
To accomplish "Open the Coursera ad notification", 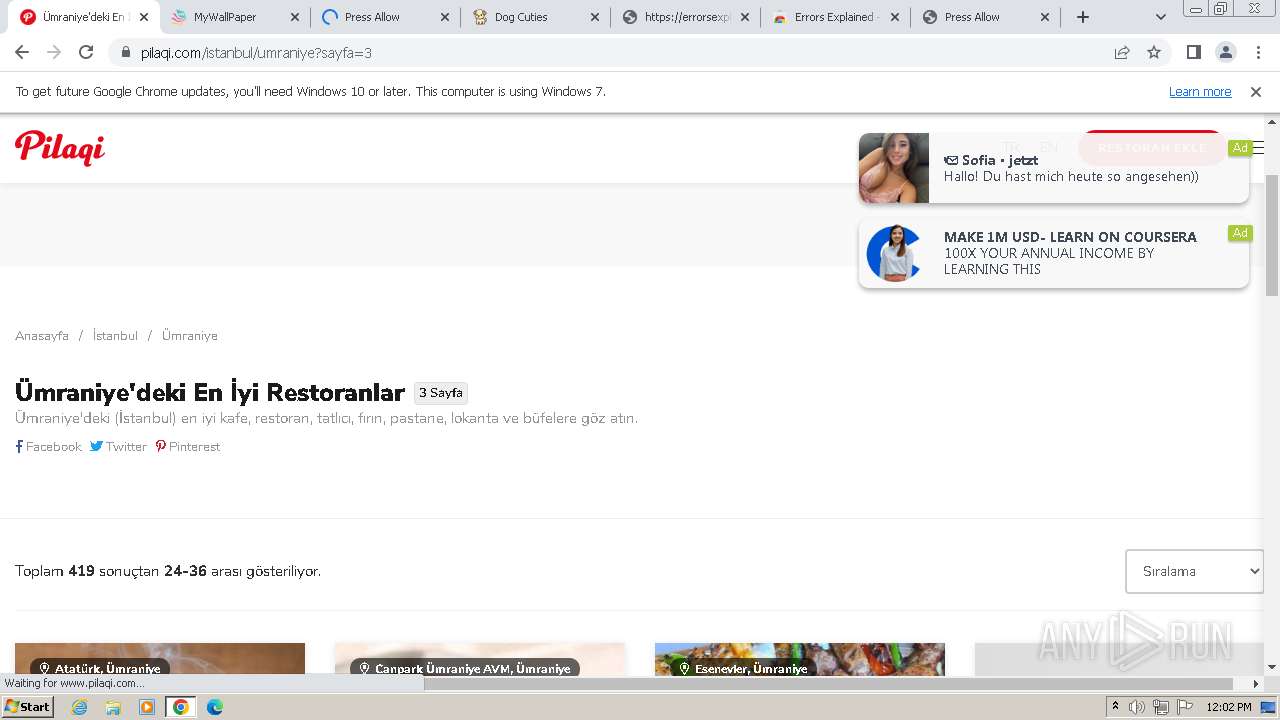I will pyautogui.click(x=1054, y=253).
